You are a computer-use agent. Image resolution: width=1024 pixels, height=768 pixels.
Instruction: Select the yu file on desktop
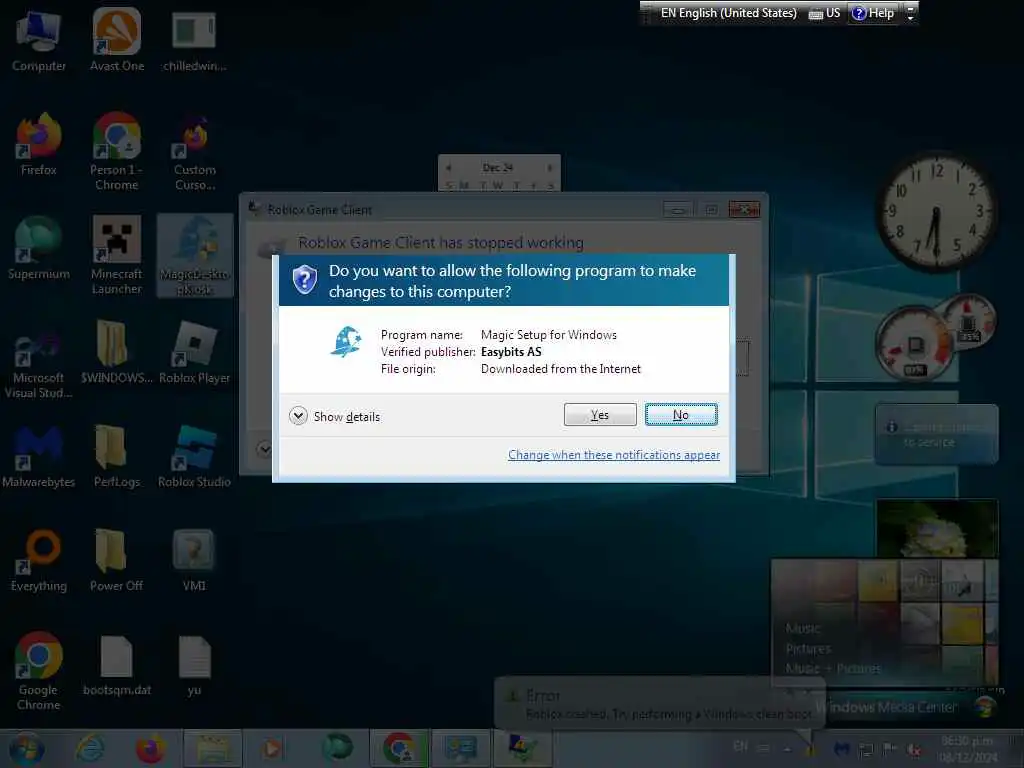click(195, 665)
